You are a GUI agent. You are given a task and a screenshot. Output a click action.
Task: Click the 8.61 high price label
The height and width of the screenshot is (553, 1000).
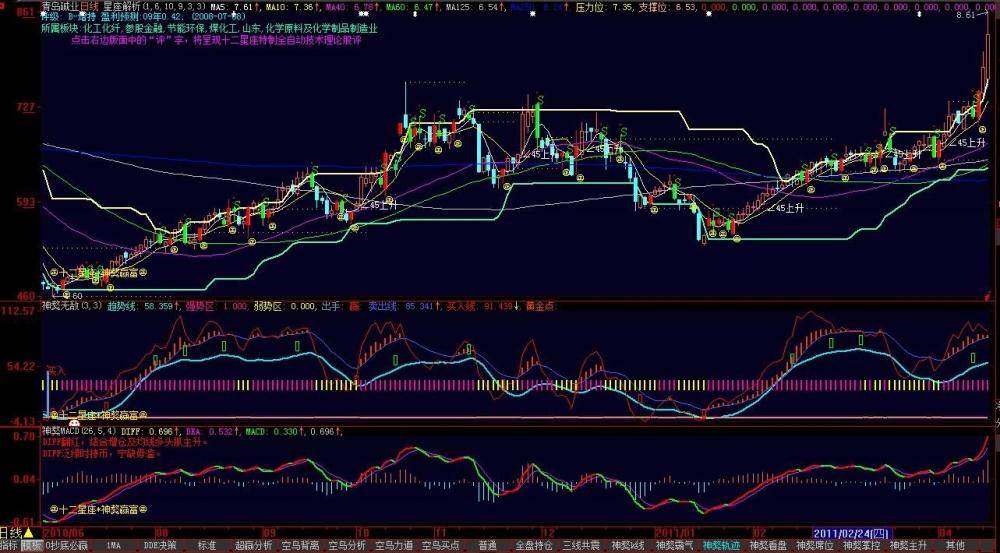click(x=964, y=15)
